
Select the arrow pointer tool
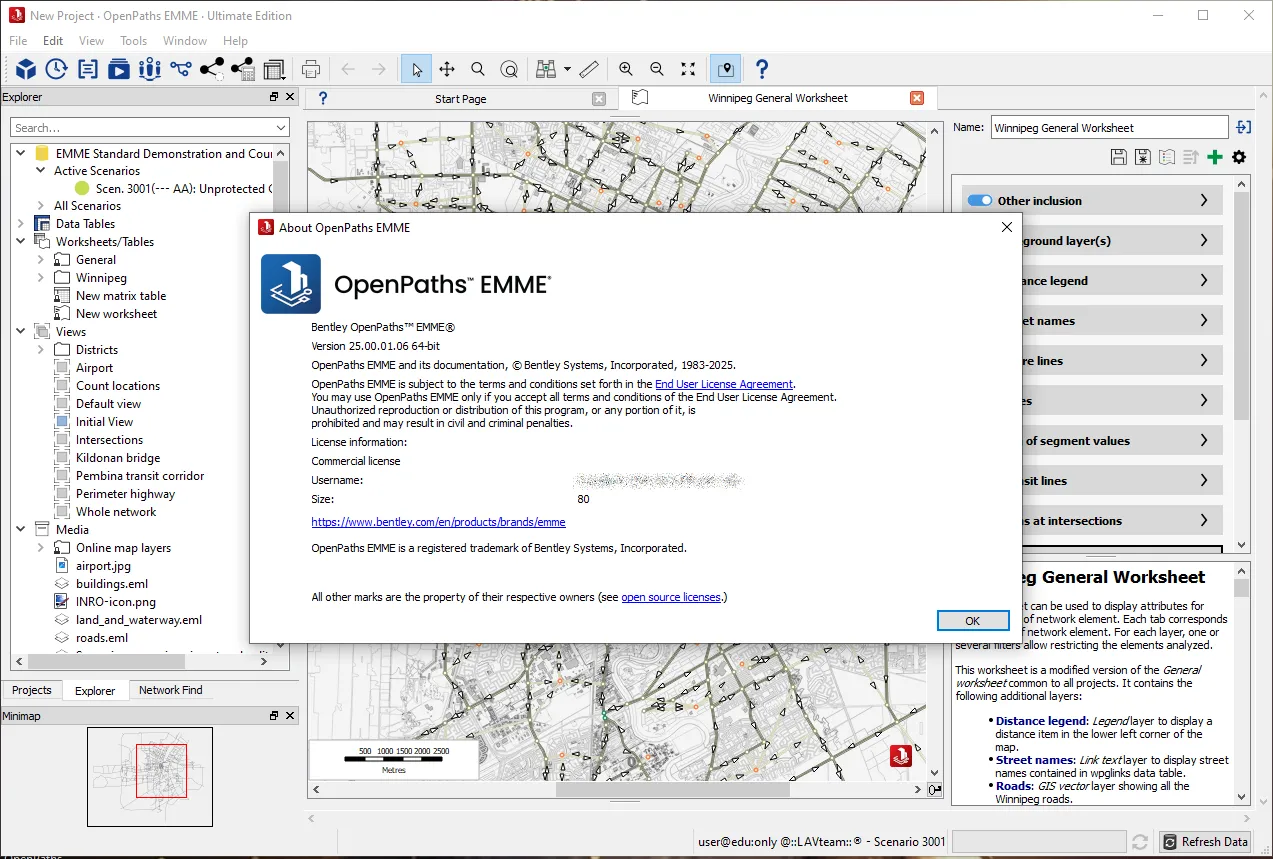[x=416, y=69]
